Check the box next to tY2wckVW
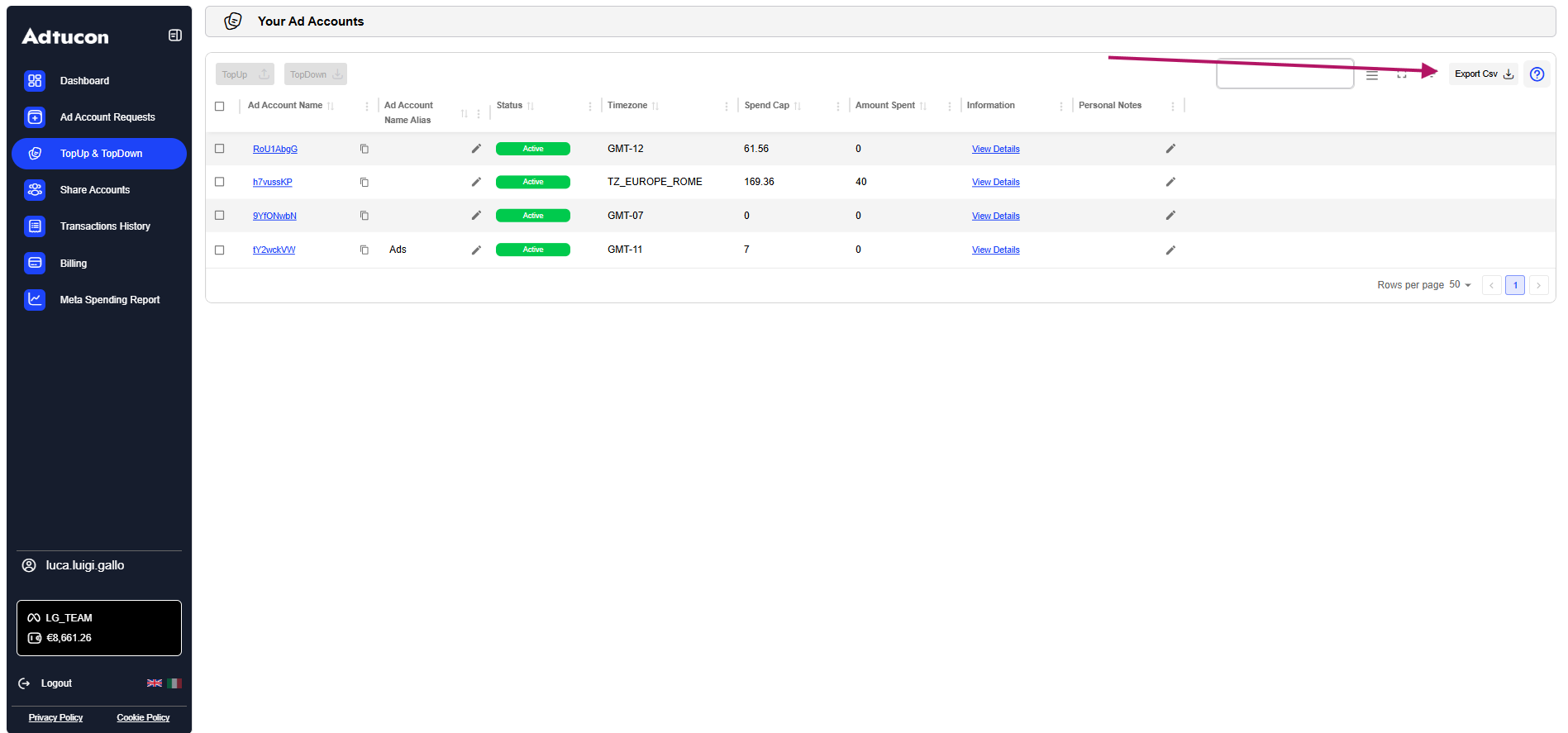This screenshot has width=1568, height=733. point(220,250)
